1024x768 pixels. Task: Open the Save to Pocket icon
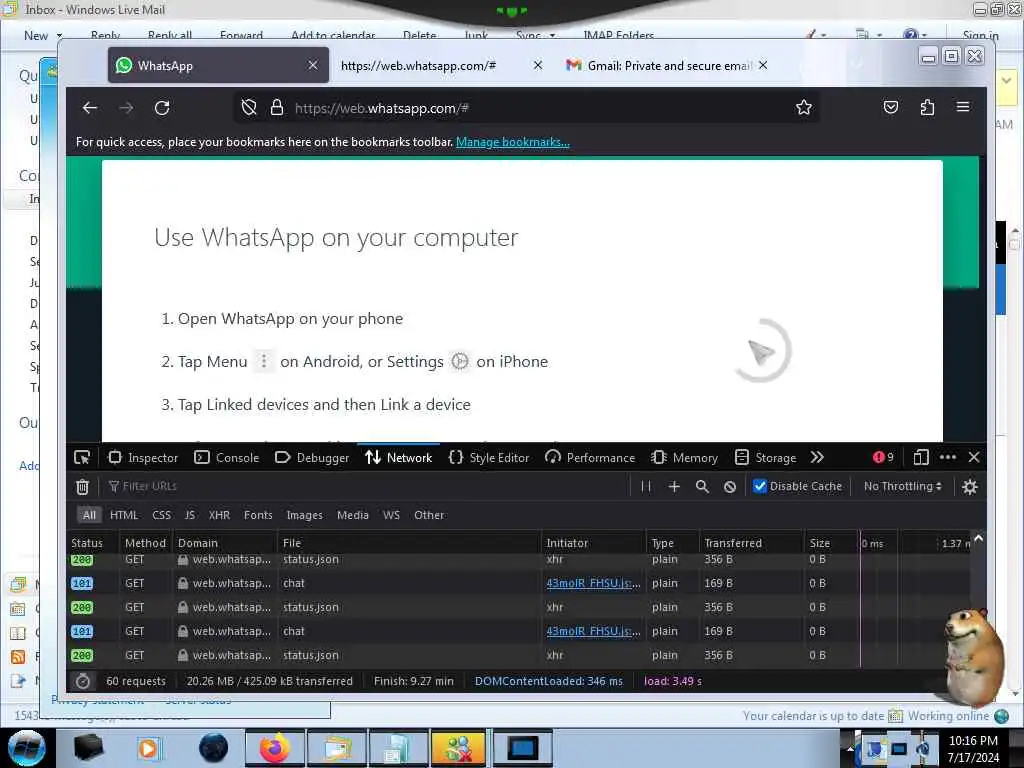pyautogui.click(x=891, y=108)
